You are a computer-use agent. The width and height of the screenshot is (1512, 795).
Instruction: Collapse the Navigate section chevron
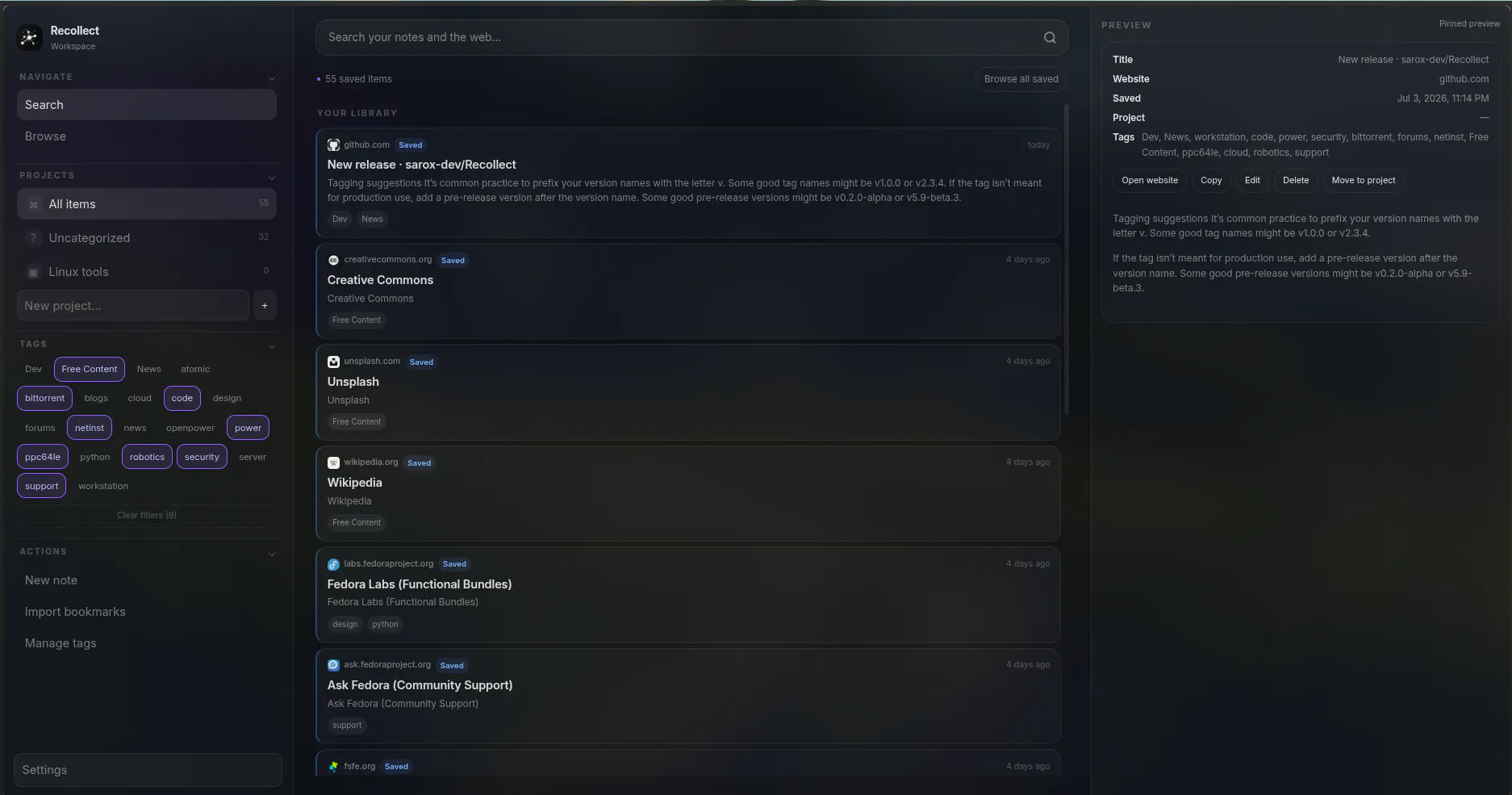pos(272,78)
